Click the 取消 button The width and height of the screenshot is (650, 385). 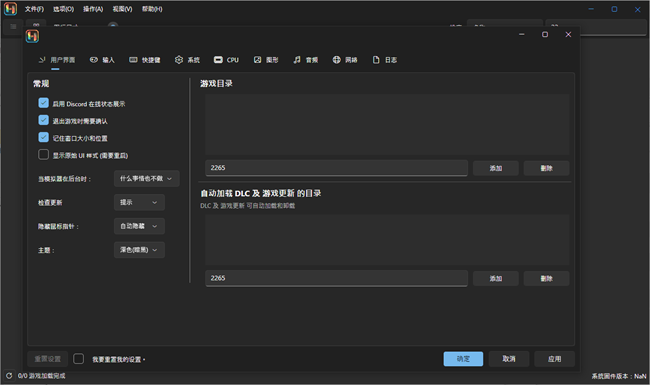(x=509, y=359)
